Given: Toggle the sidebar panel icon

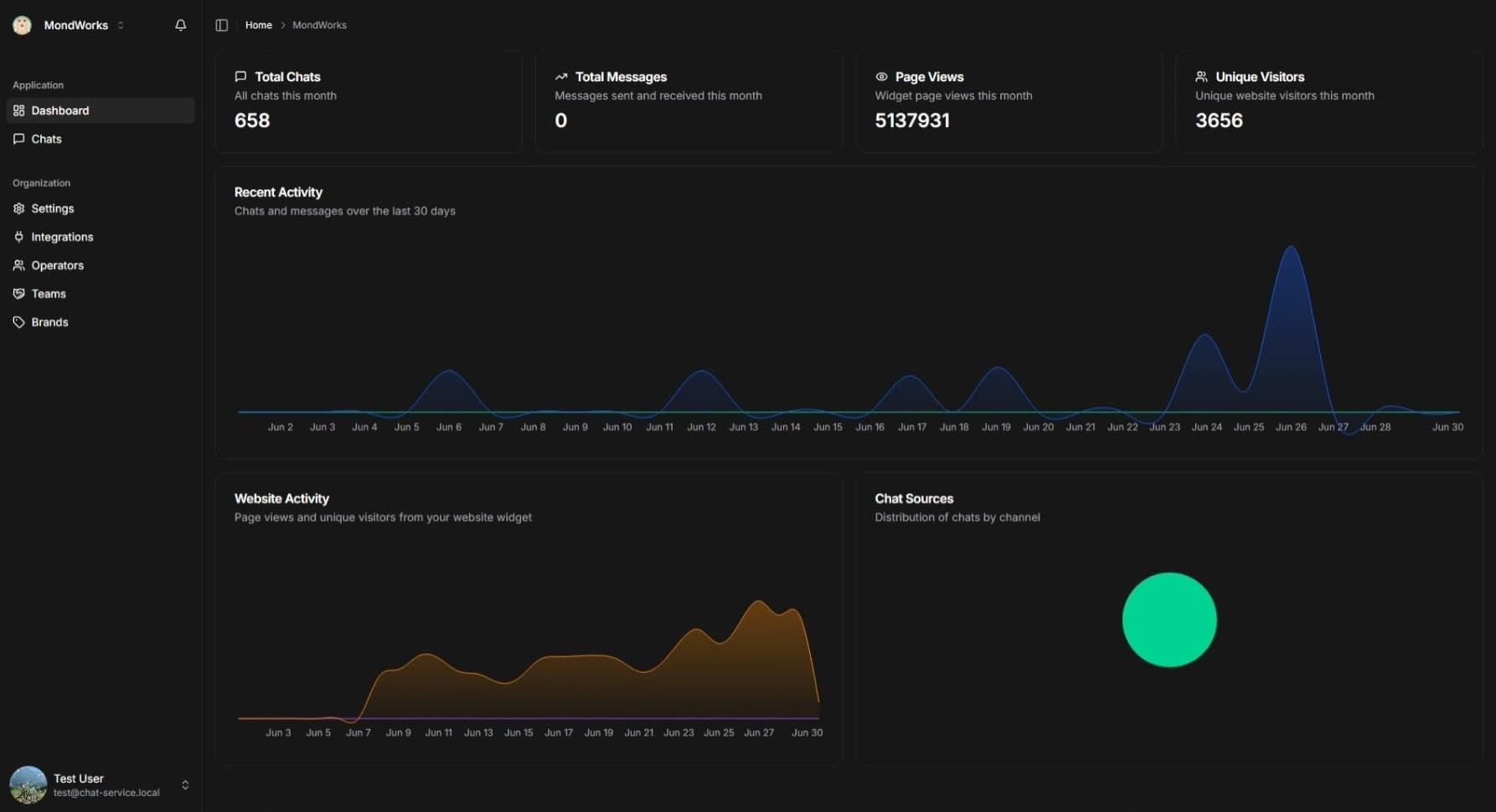Looking at the screenshot, I should [x=222, y=25].
